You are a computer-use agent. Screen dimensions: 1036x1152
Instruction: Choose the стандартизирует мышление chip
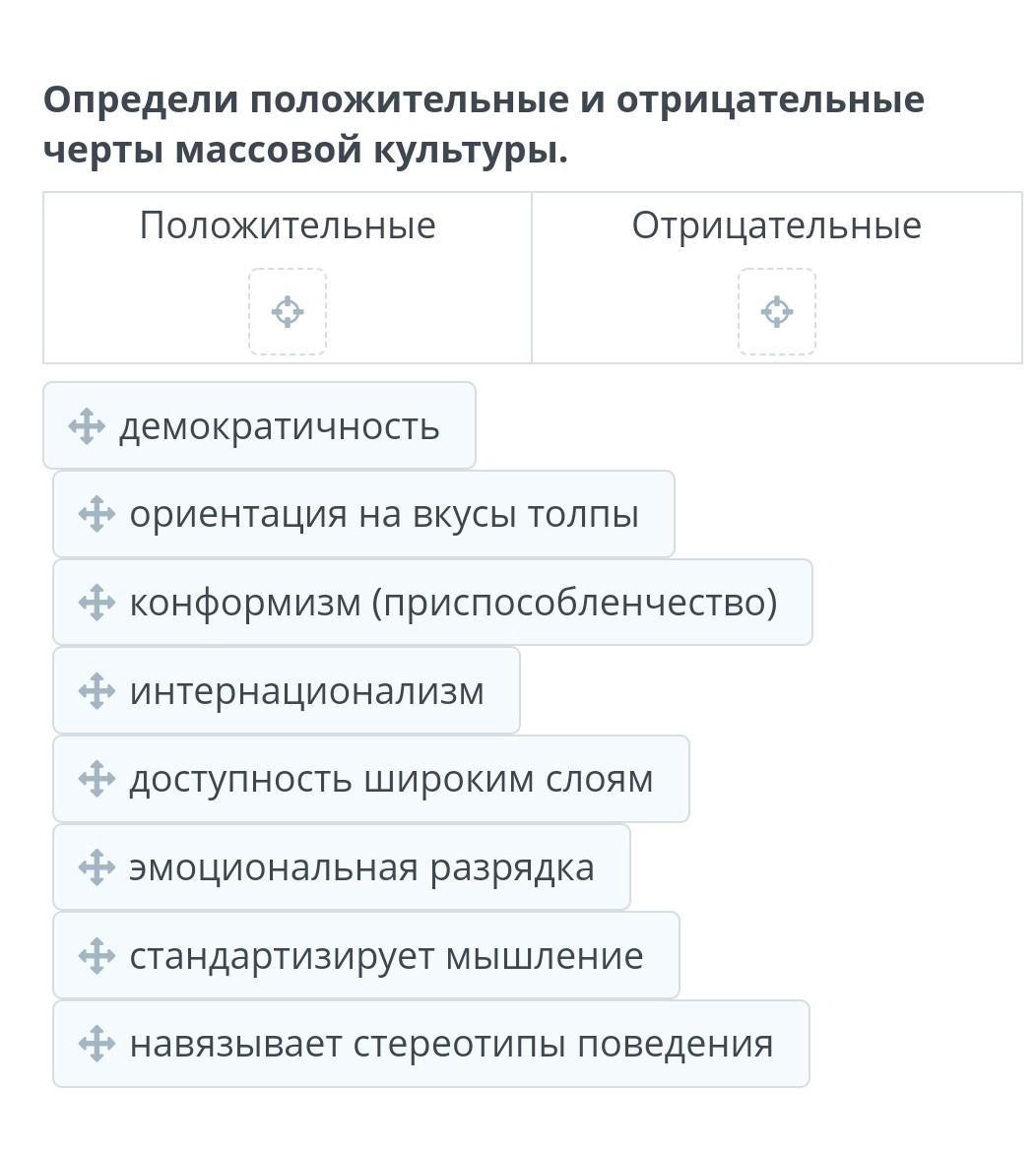(386, 955)
